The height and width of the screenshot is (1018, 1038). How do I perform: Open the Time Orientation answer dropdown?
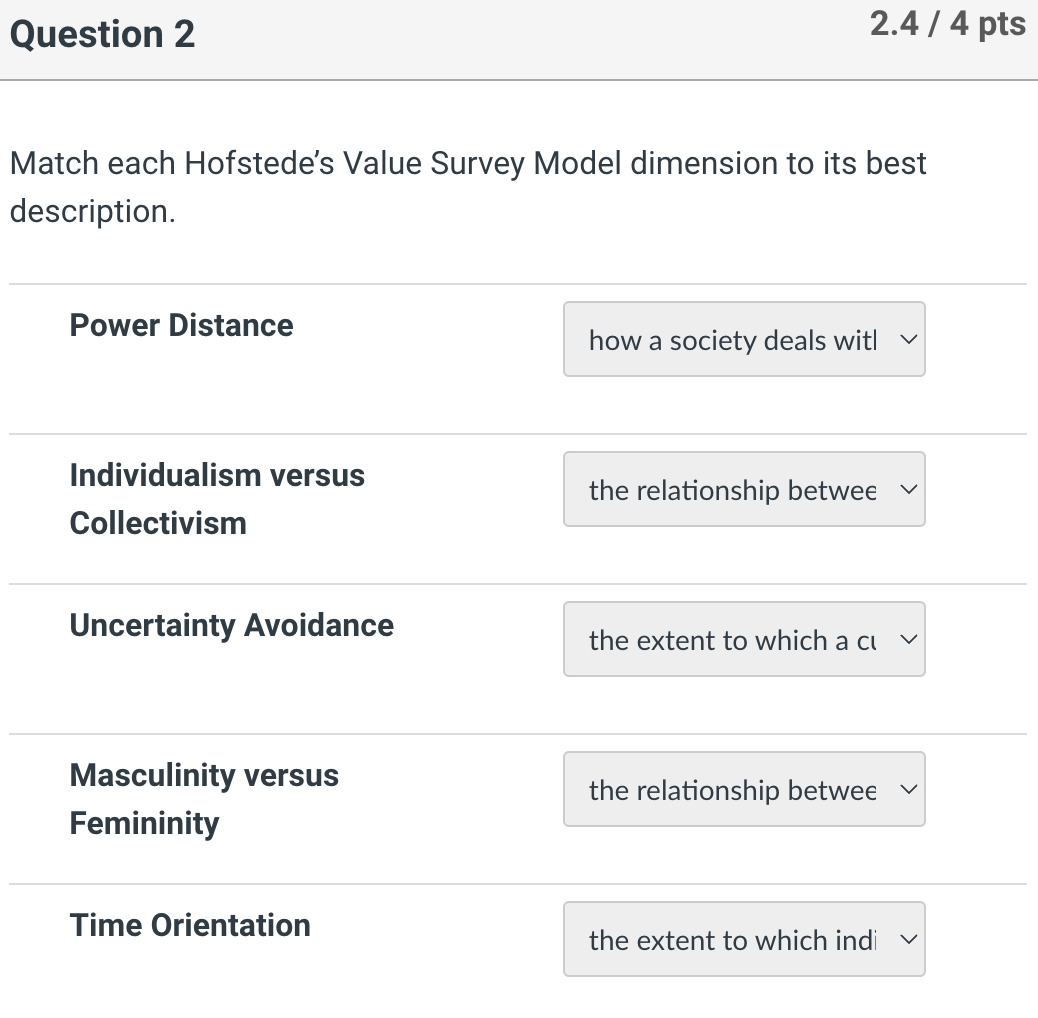(x=744, y=939)
